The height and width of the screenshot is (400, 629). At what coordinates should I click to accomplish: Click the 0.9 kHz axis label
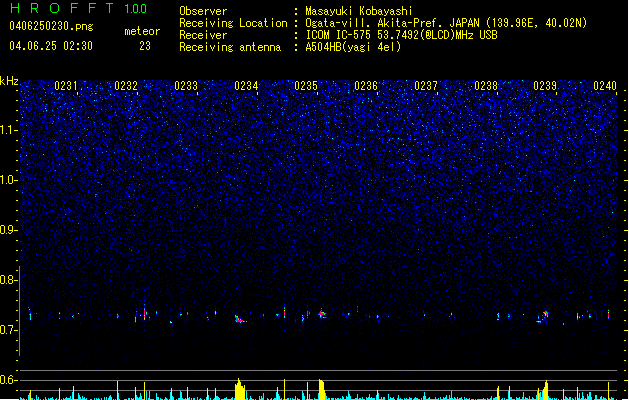pos(9,230)
